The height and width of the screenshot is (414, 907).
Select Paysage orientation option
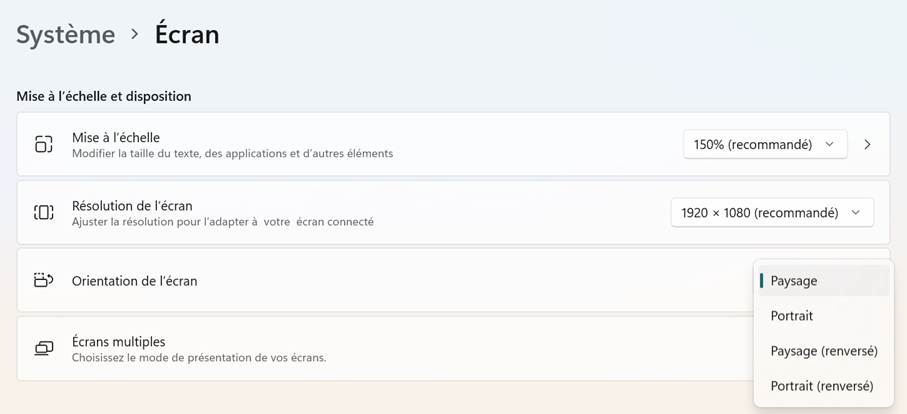click(x=794, y=281)
